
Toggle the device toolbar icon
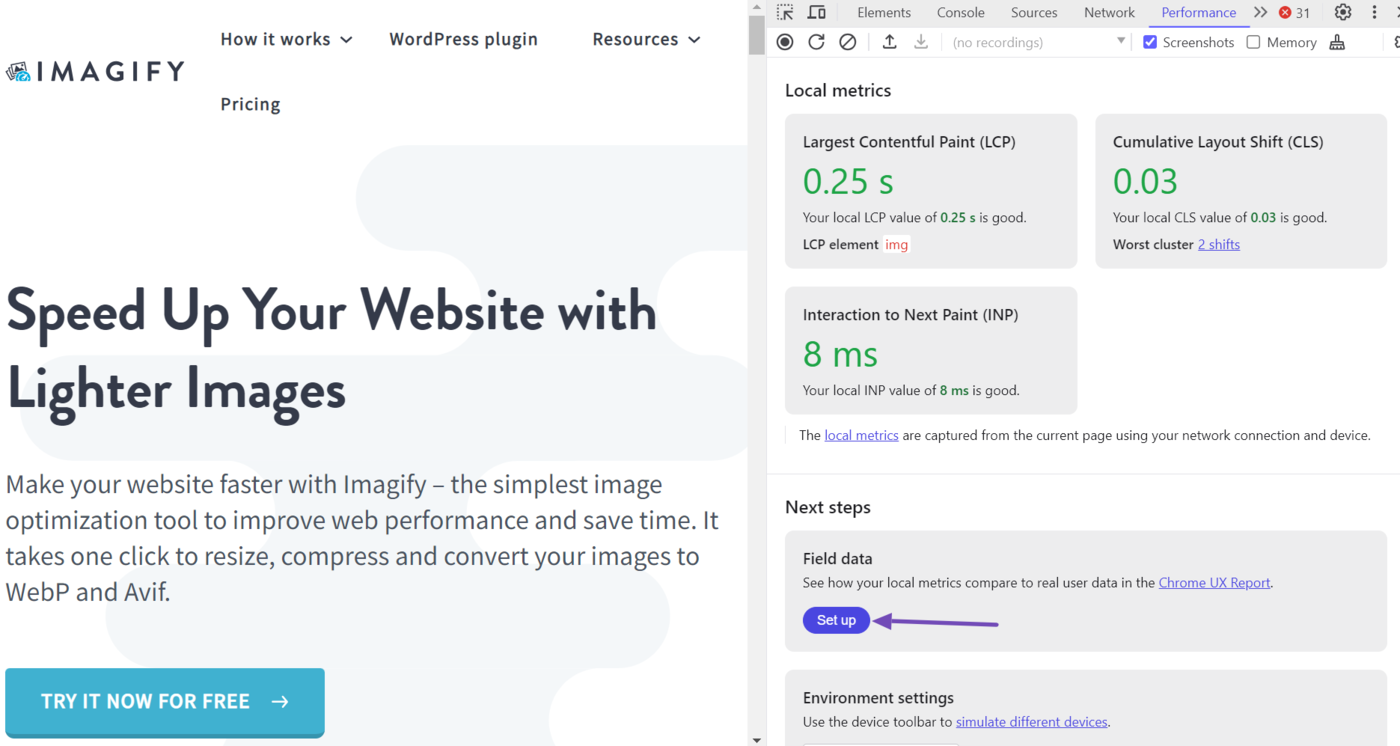click(817, 12)
